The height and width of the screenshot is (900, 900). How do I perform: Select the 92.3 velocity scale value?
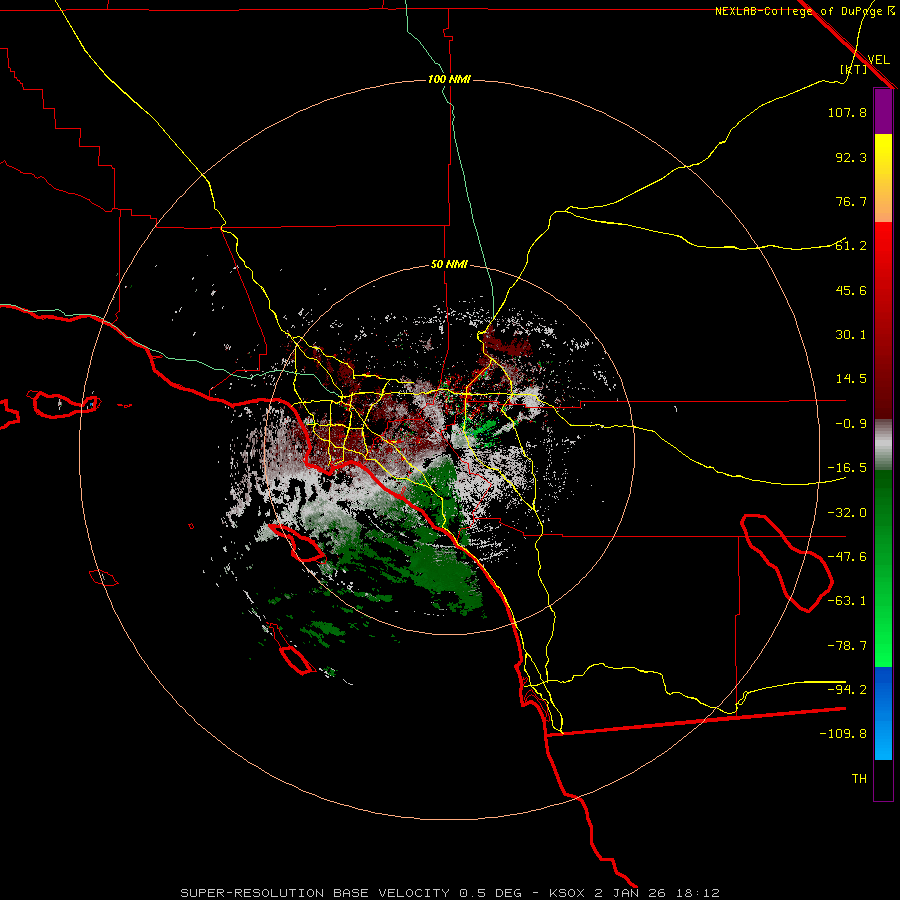pyautogui.click(x=851, y=157)
